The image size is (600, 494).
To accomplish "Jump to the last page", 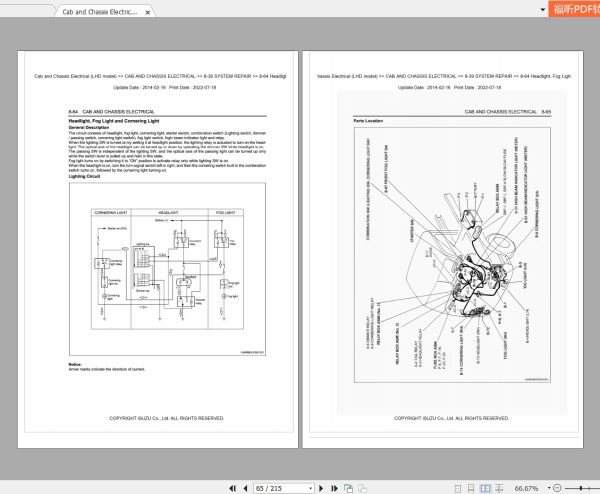I will click(x=334, y=488).
